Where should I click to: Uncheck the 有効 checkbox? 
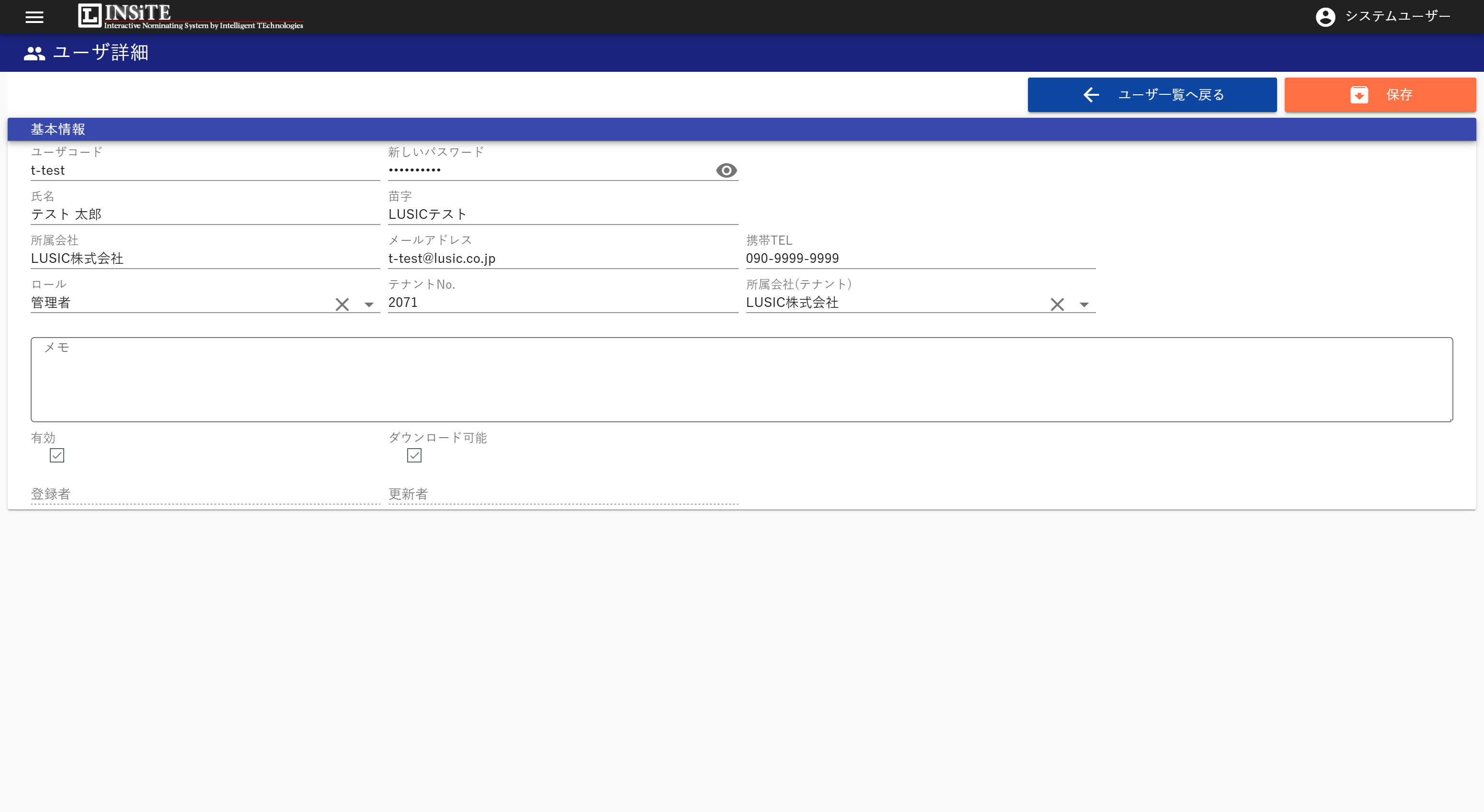57,455
